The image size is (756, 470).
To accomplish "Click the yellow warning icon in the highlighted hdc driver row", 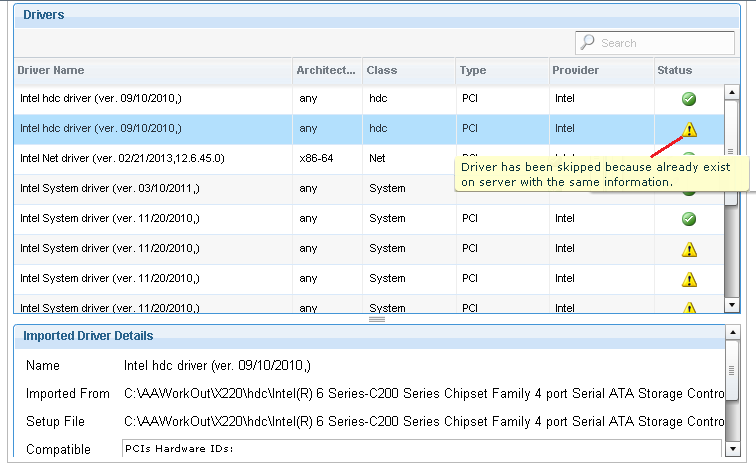I will [x=689, y=129].
